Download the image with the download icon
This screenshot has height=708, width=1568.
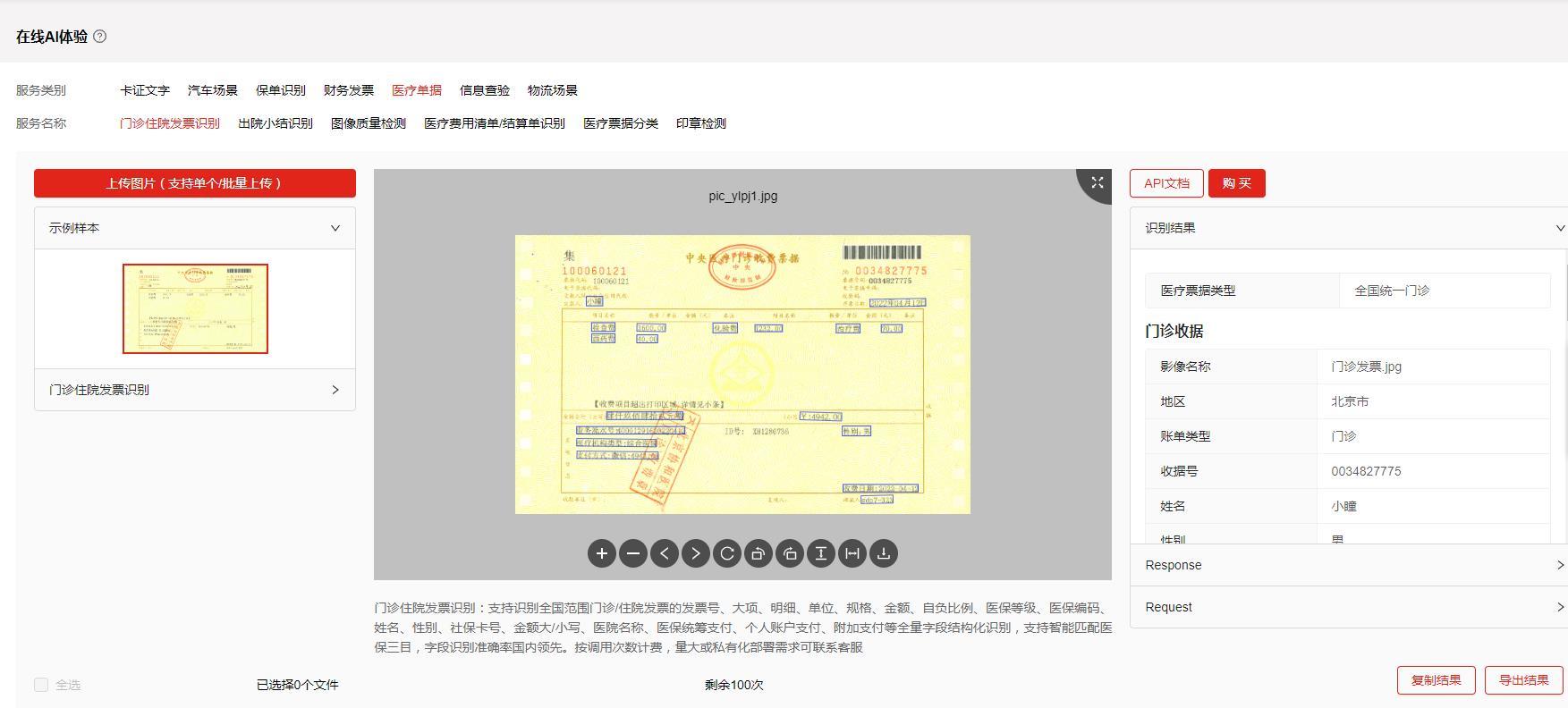tap(884, 553)
